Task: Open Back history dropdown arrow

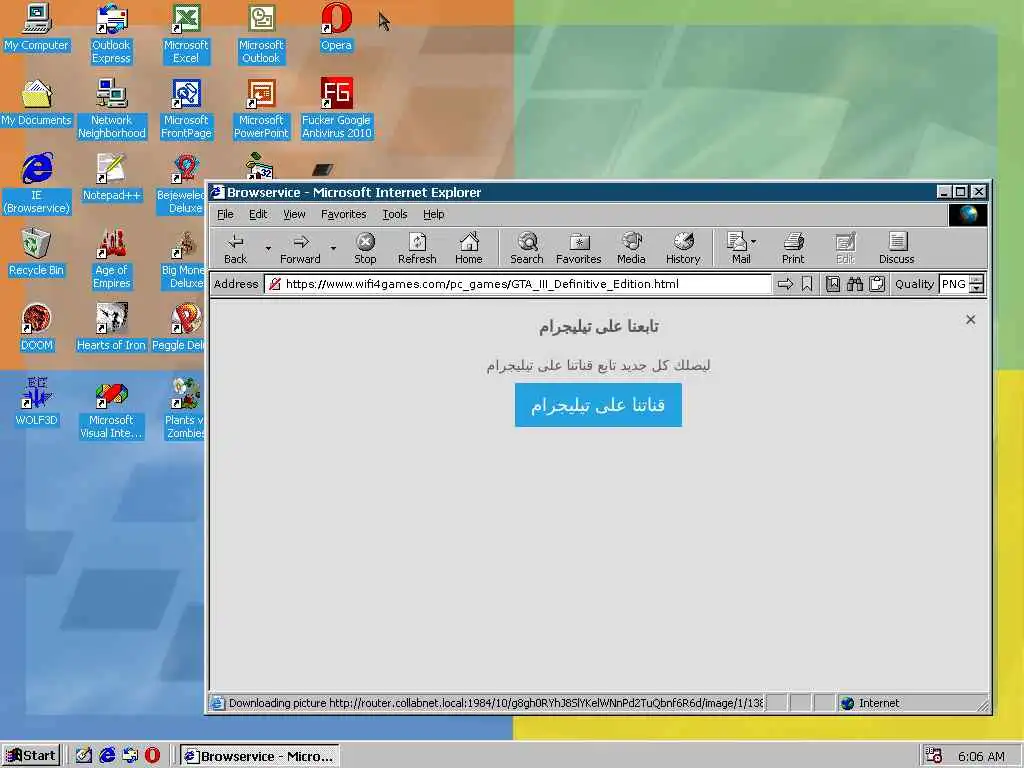Action: 268,249
